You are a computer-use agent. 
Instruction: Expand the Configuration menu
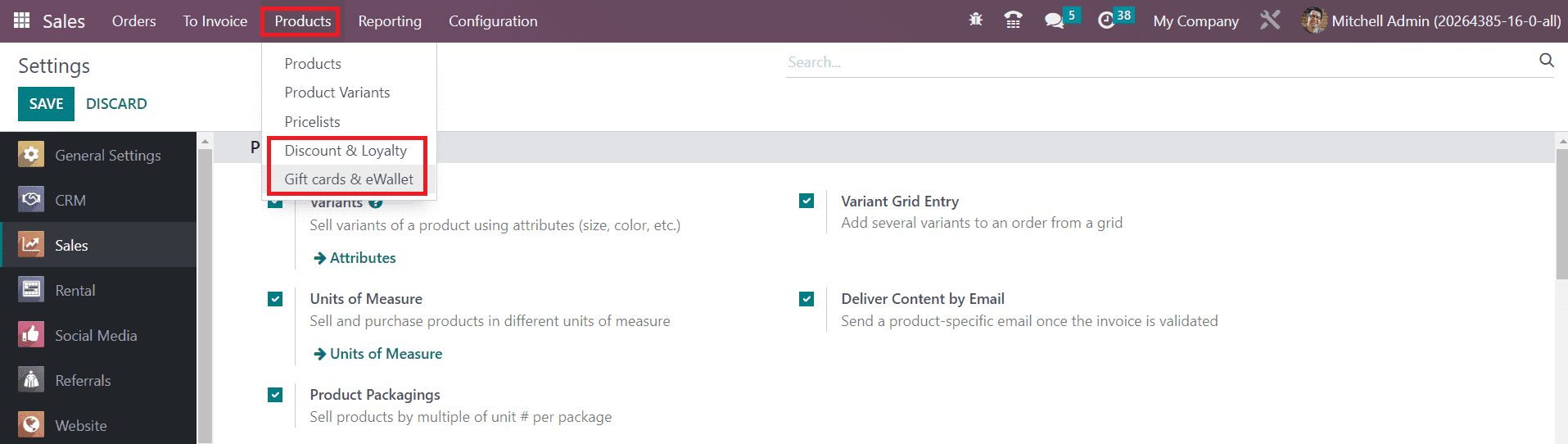pyautogui.click(x=493, y=21)
